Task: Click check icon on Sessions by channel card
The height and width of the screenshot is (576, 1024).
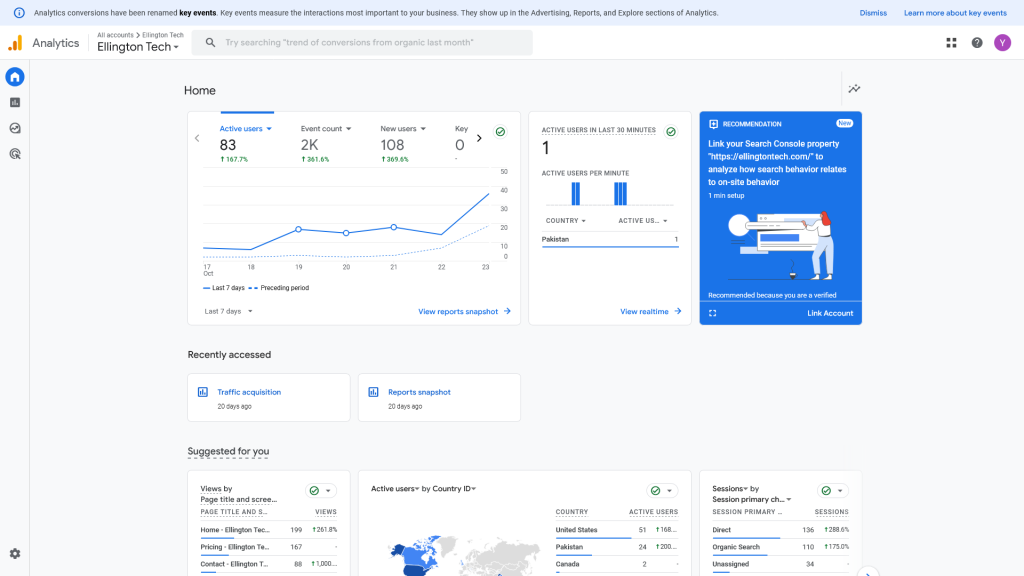Action: (826, 490)
